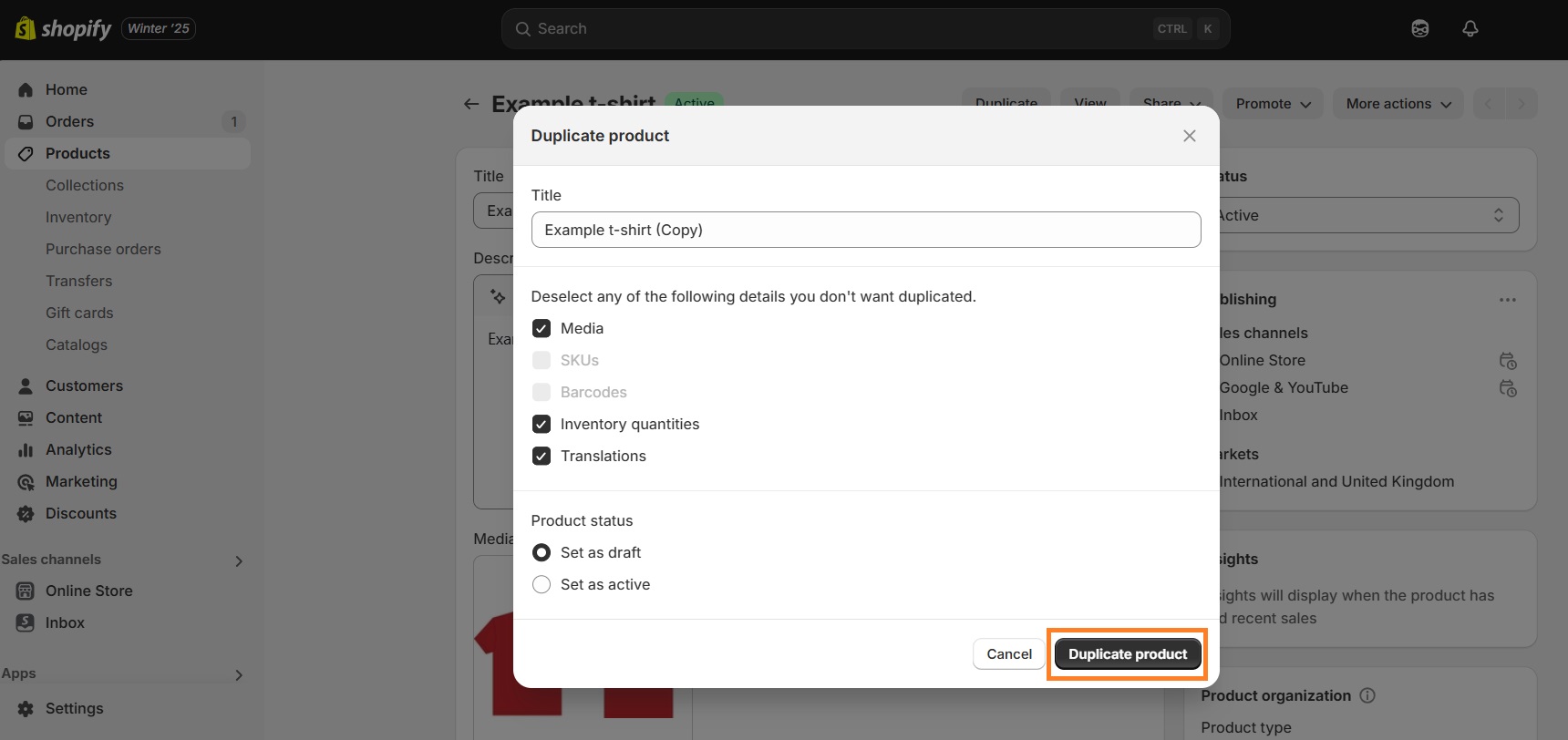Open Analytics bar chart icon
This screenshot has width=1568, height=740.
coord(26,449)
